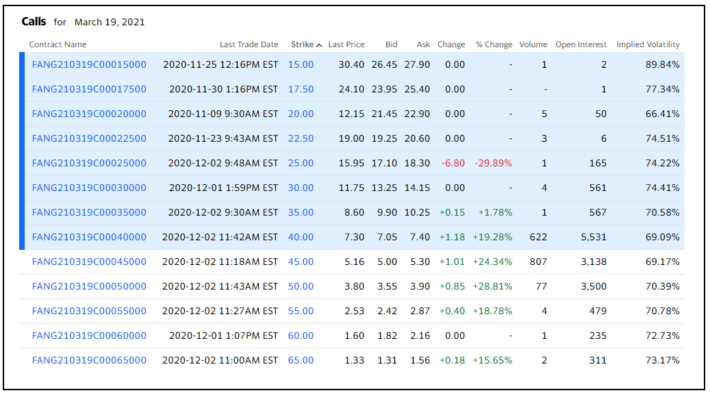
Task: Sort by Open Interest column header
Action: [581, 44]
